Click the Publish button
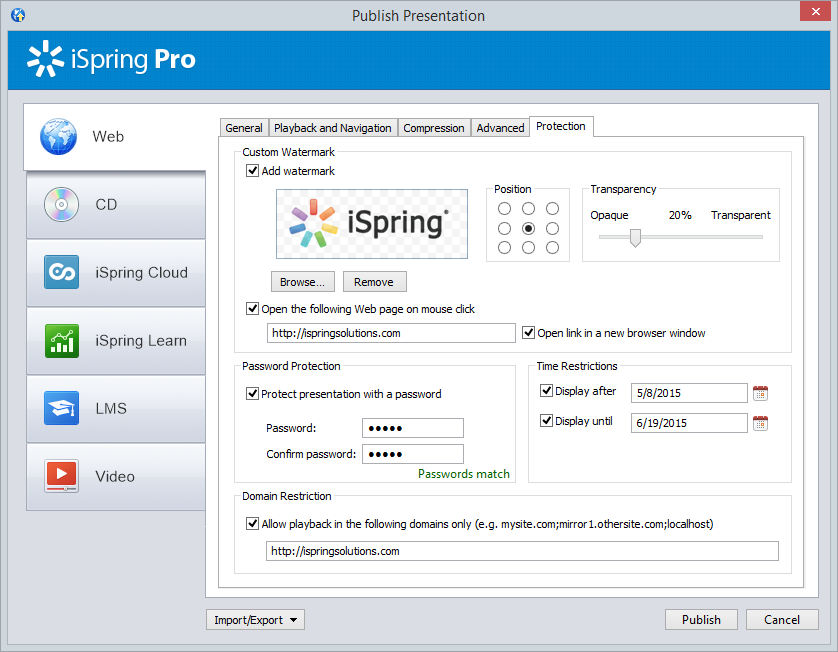The height and width of the screenshot is (652, 838). pyautogui.click(x=701, y=620)
